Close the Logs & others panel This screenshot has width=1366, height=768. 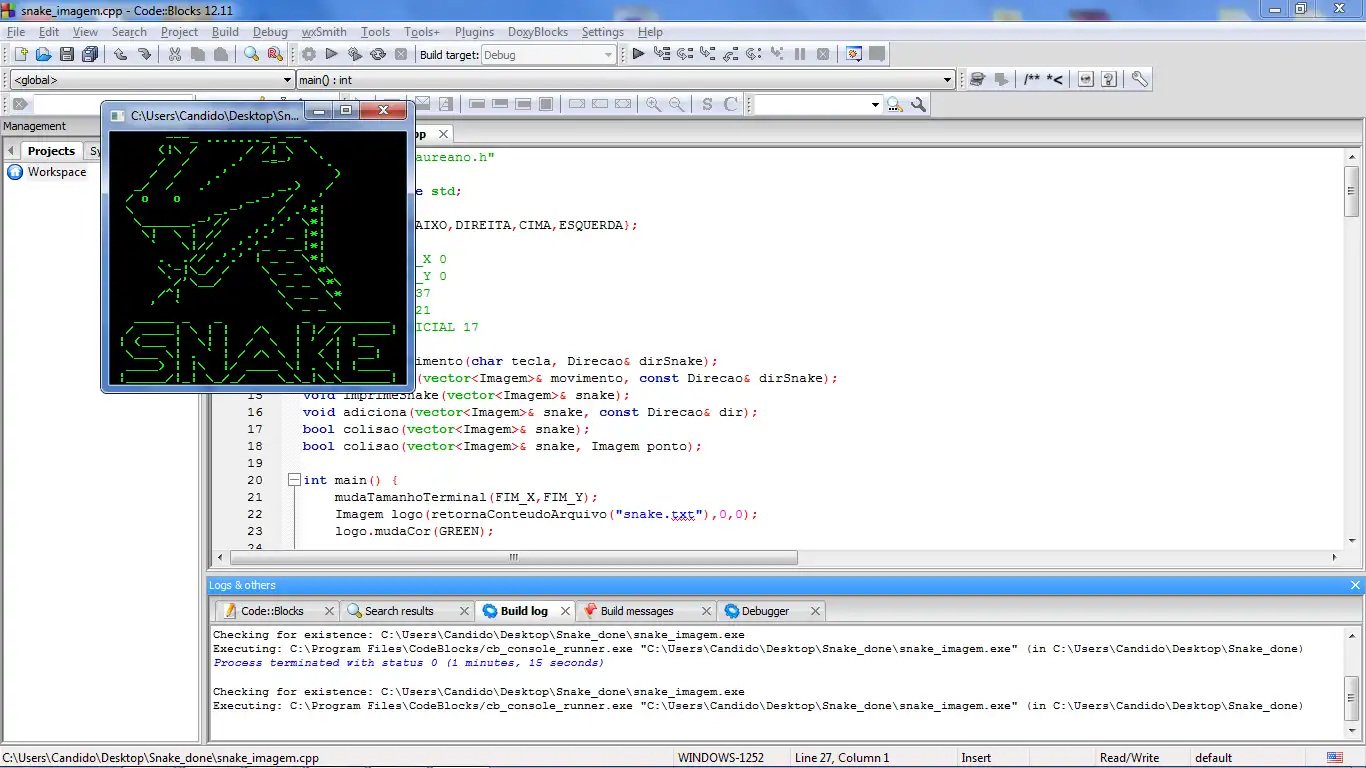(x=1355, y=585)
